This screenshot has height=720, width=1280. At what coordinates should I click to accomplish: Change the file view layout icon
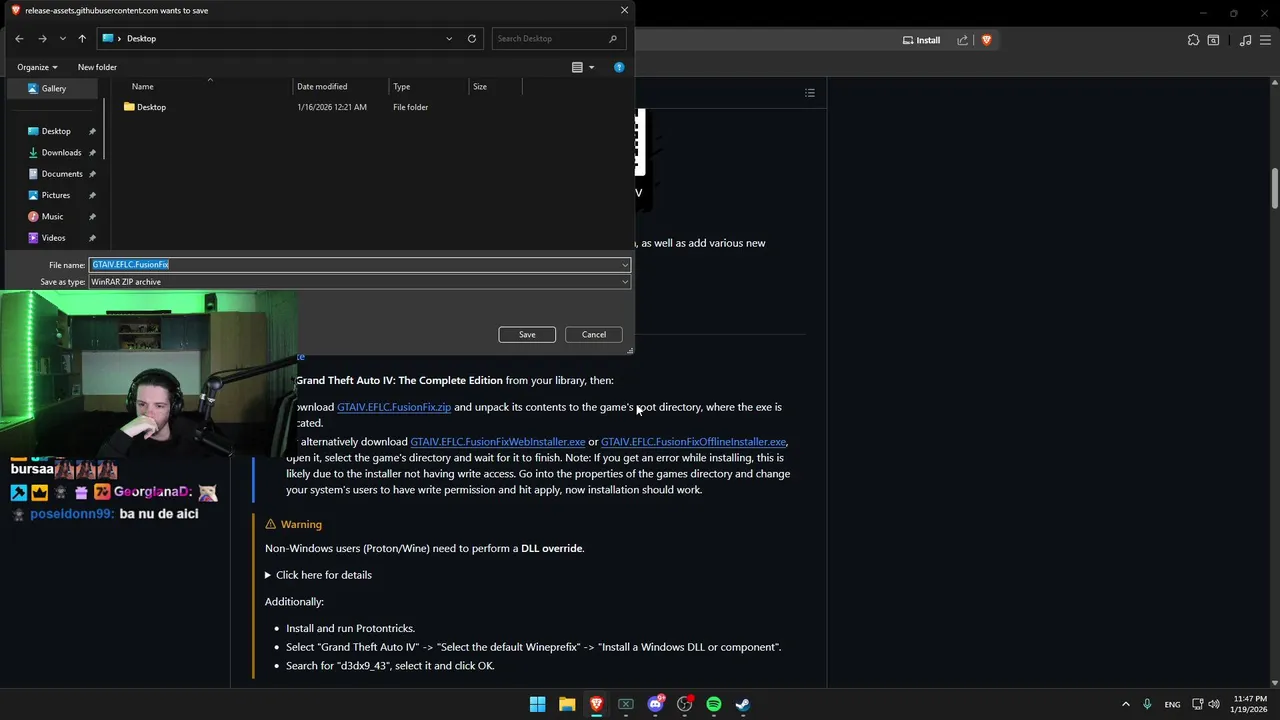tap(577, 67)
